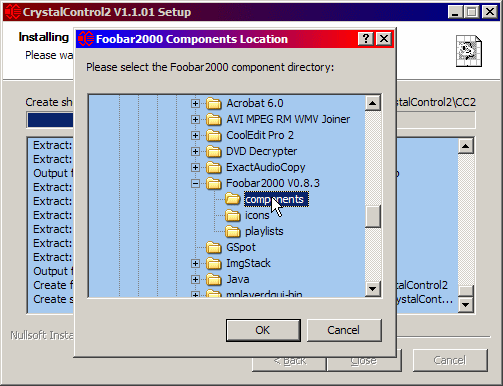Click the GSpot folder icon
Image resolution: width=503 pixels, height=386 pixels.
[214, 247]
